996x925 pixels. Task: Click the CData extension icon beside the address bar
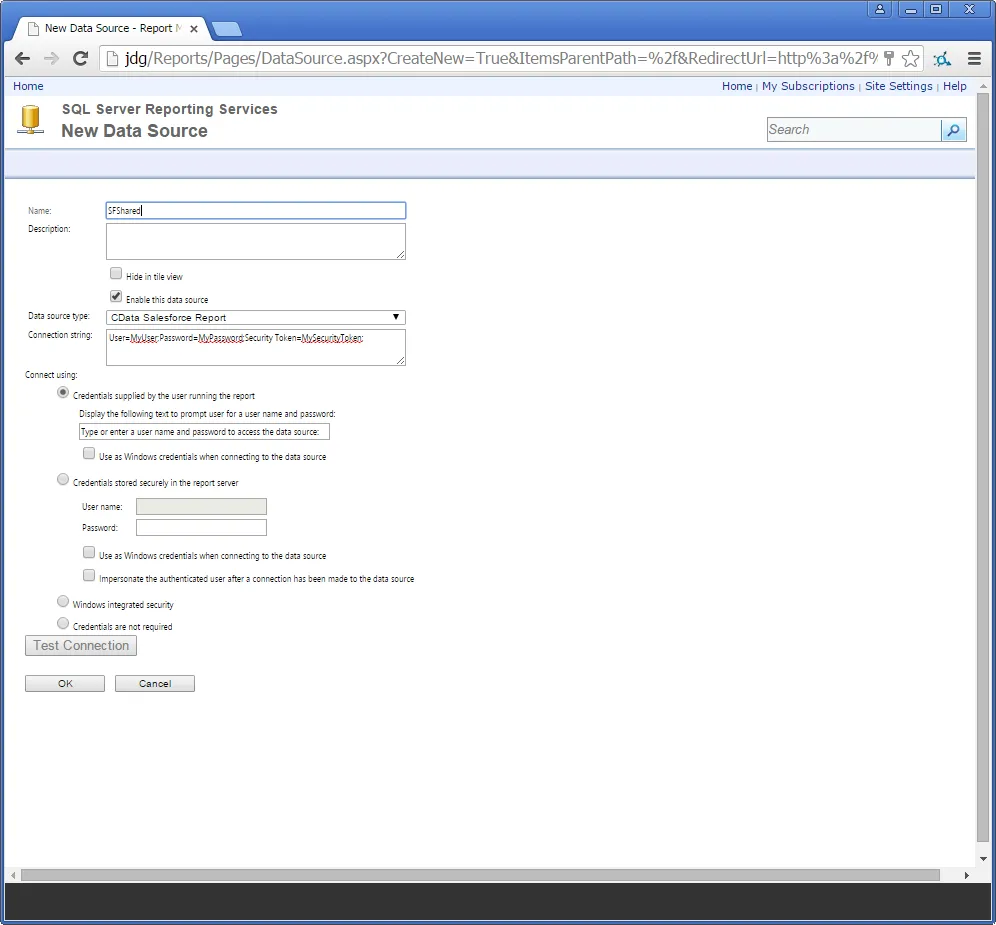click(941, 58)
